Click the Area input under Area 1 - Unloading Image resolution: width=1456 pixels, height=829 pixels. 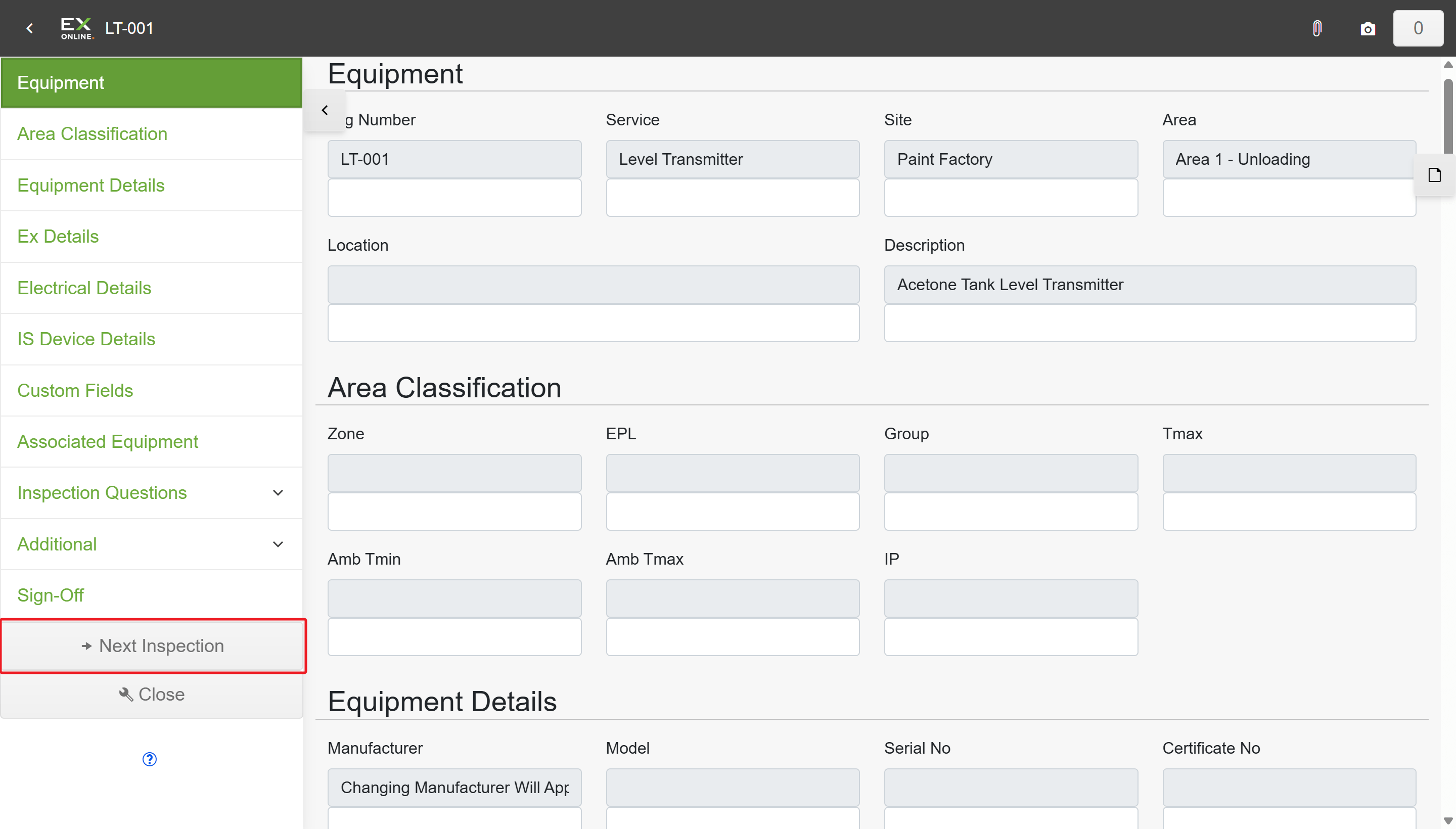tap(1289, 198)
